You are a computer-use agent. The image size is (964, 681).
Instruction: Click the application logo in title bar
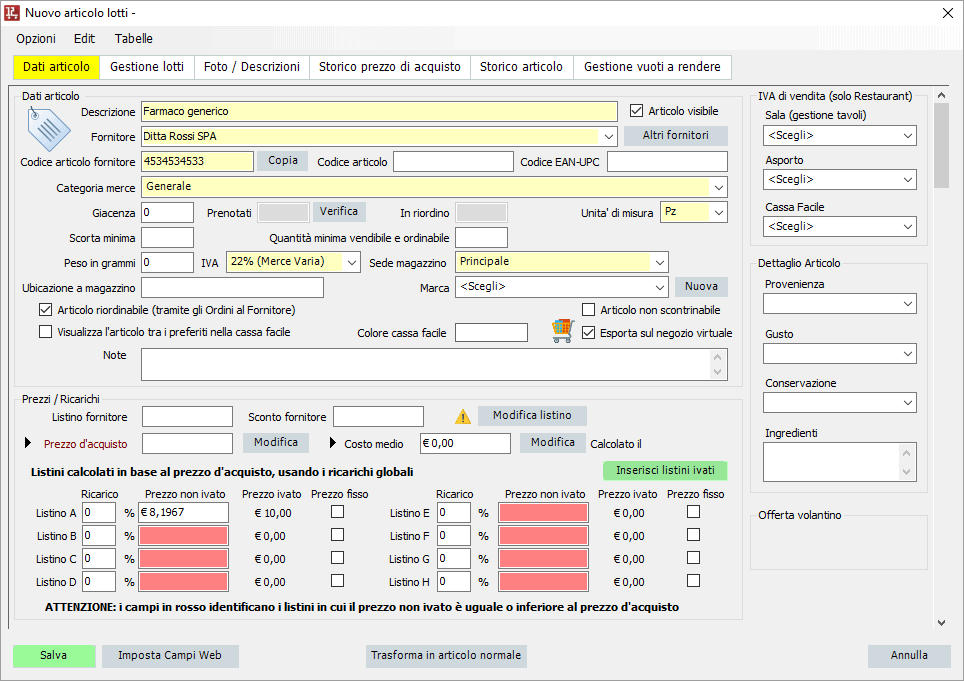[x=12, y=12]
